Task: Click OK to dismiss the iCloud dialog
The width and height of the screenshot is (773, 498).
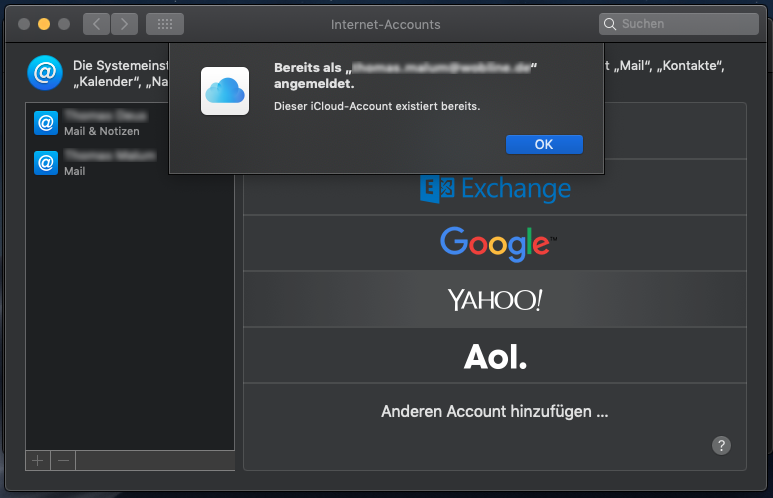Action: pos(544,144)
